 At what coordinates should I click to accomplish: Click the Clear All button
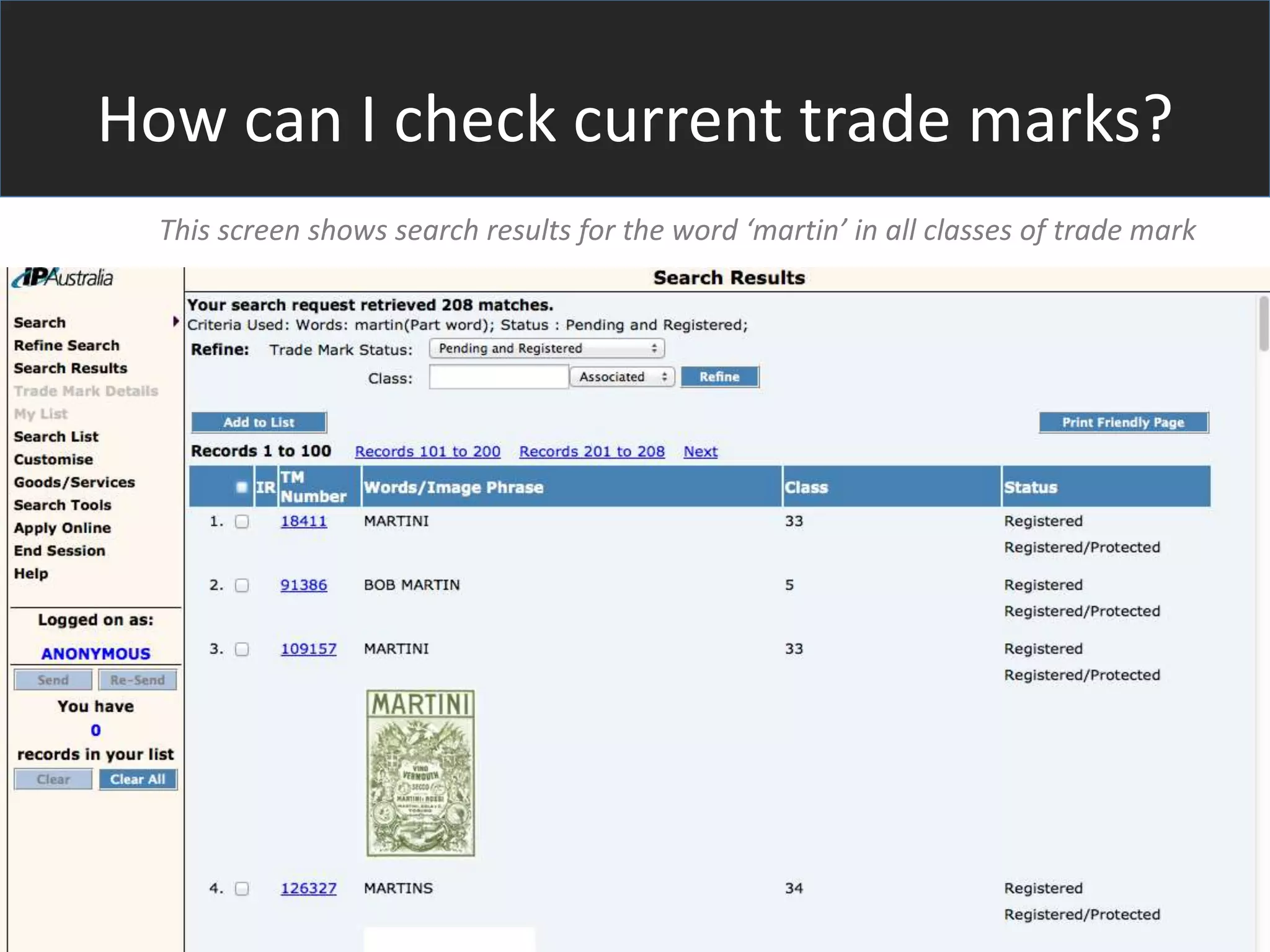[x=138, y=779]
